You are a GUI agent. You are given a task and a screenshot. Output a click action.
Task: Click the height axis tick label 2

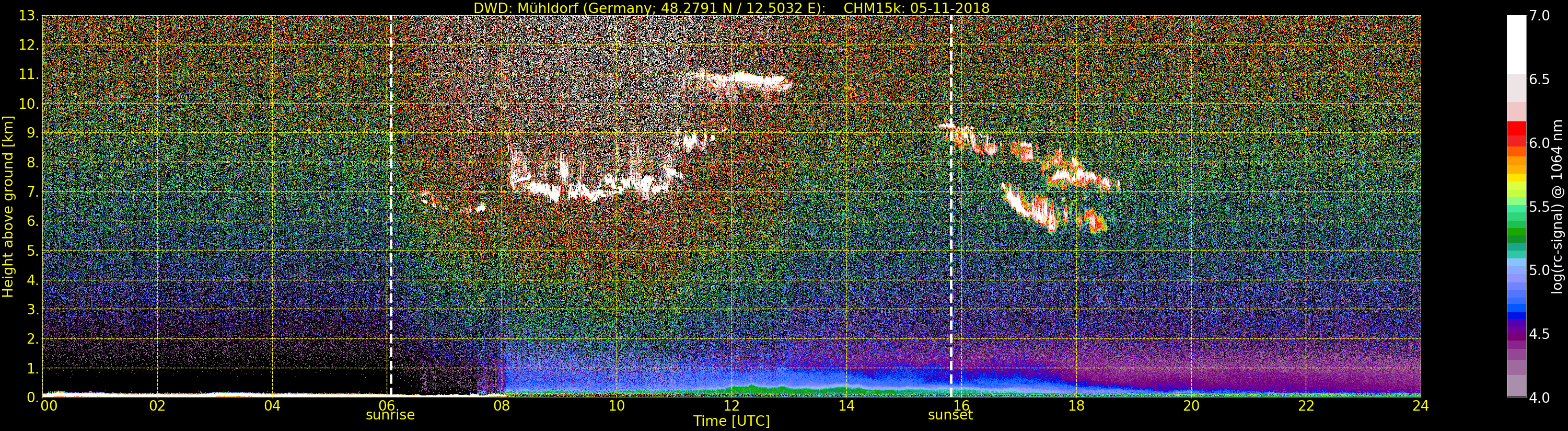(32, 338)
